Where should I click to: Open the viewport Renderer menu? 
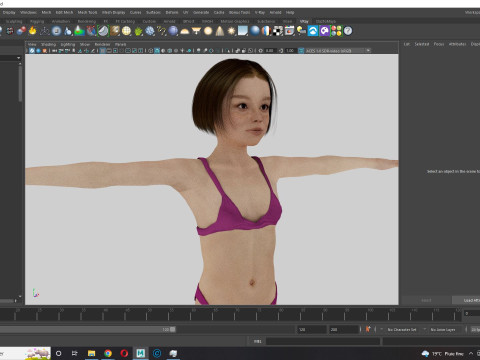[102, 44]
